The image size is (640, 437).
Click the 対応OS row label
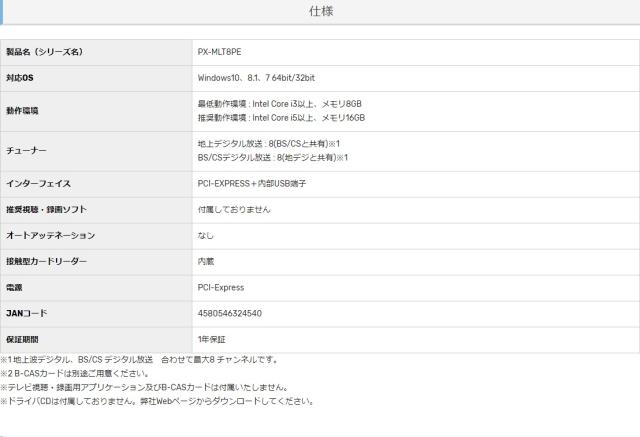click(x=20, y=77)
